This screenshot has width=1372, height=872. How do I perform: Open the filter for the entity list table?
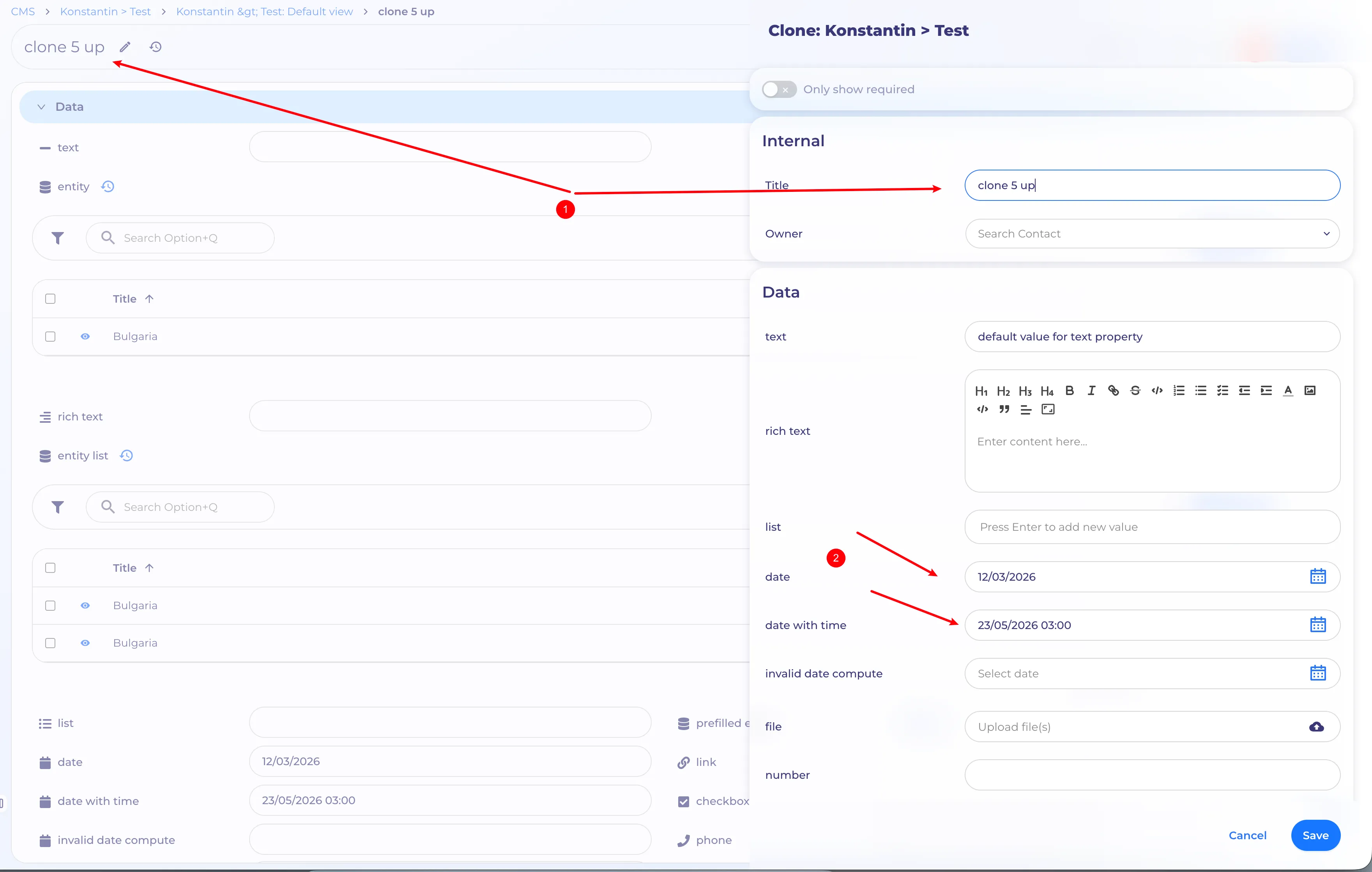(x=58, y=507)
